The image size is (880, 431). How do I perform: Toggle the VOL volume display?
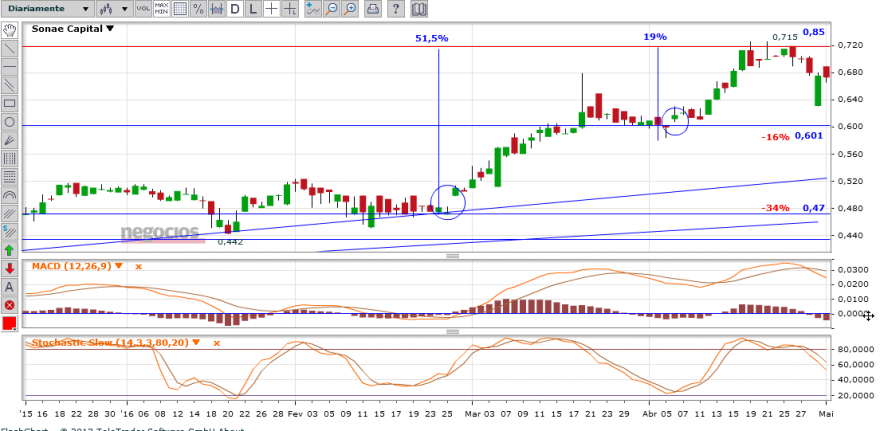point(143,8)
